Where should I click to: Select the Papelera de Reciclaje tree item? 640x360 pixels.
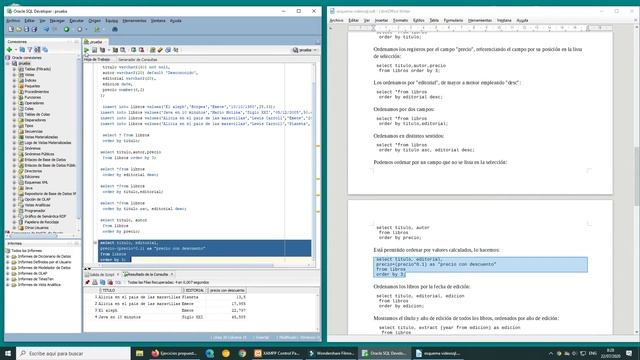point(42,222)
